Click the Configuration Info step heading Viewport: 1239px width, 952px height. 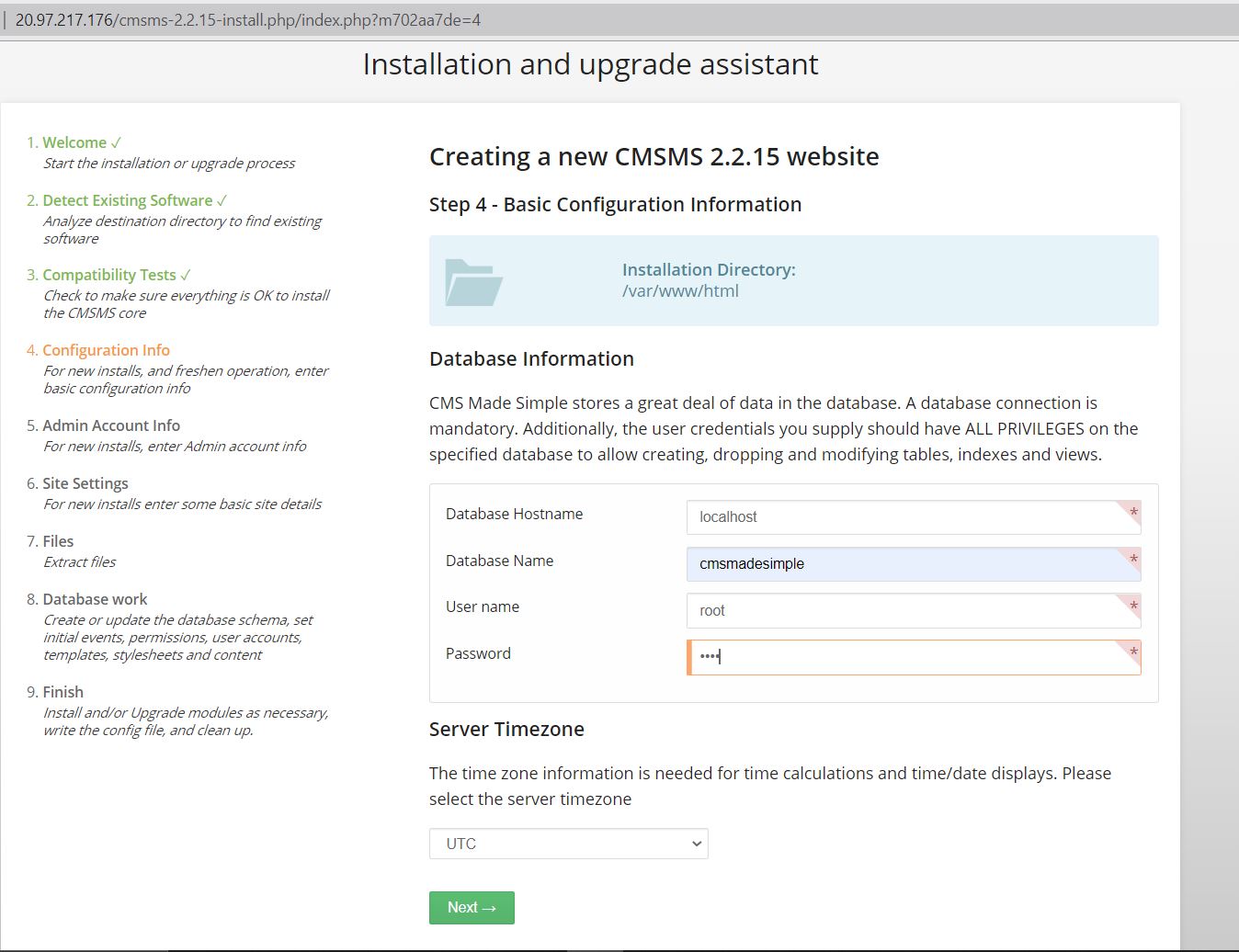pyautogui.click(x=106, y=350)
